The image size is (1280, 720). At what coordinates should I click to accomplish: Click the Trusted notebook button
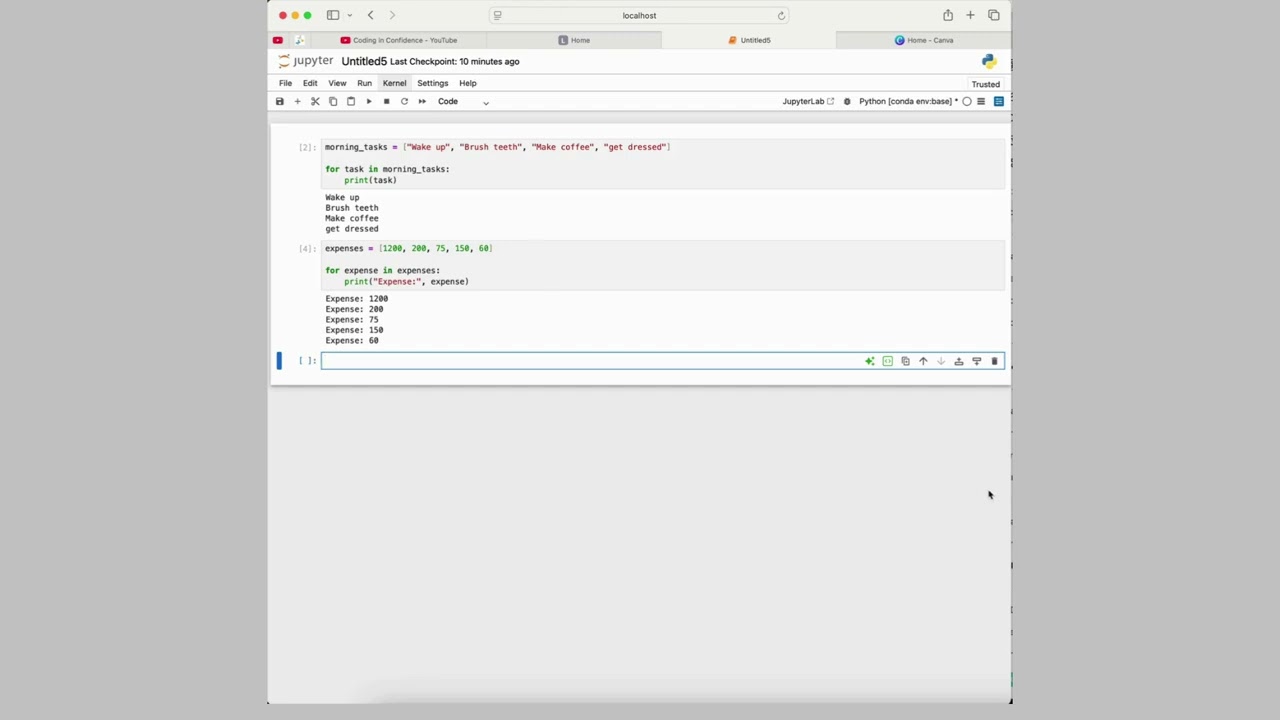pyautogui.click(x=985, y=84)
